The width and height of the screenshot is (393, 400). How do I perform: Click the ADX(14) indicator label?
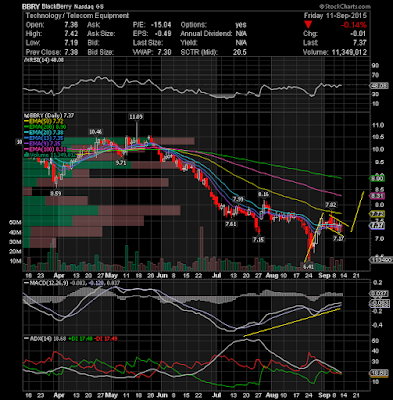(x=39, y=339)
